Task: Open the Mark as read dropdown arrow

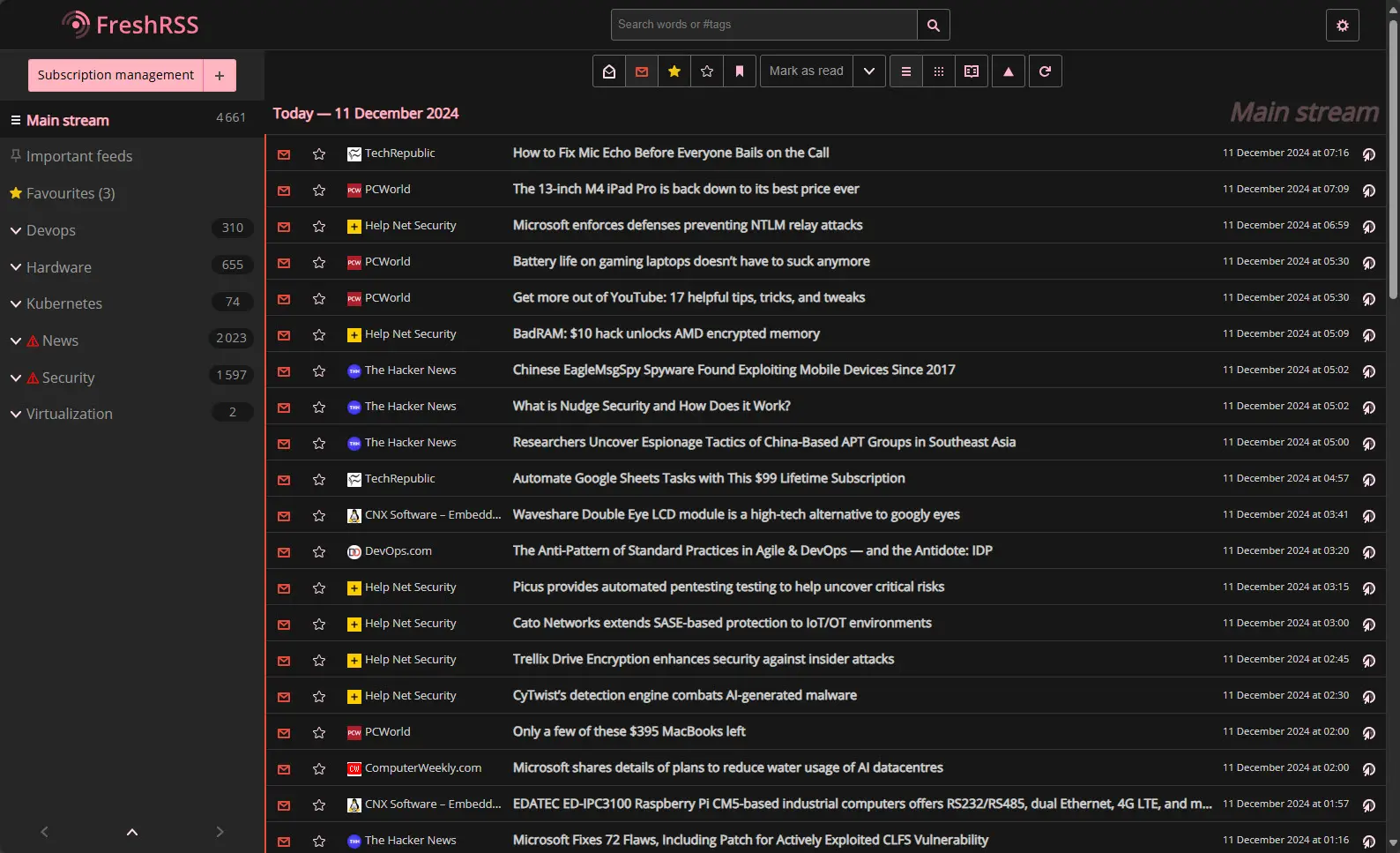Action: 869,71
